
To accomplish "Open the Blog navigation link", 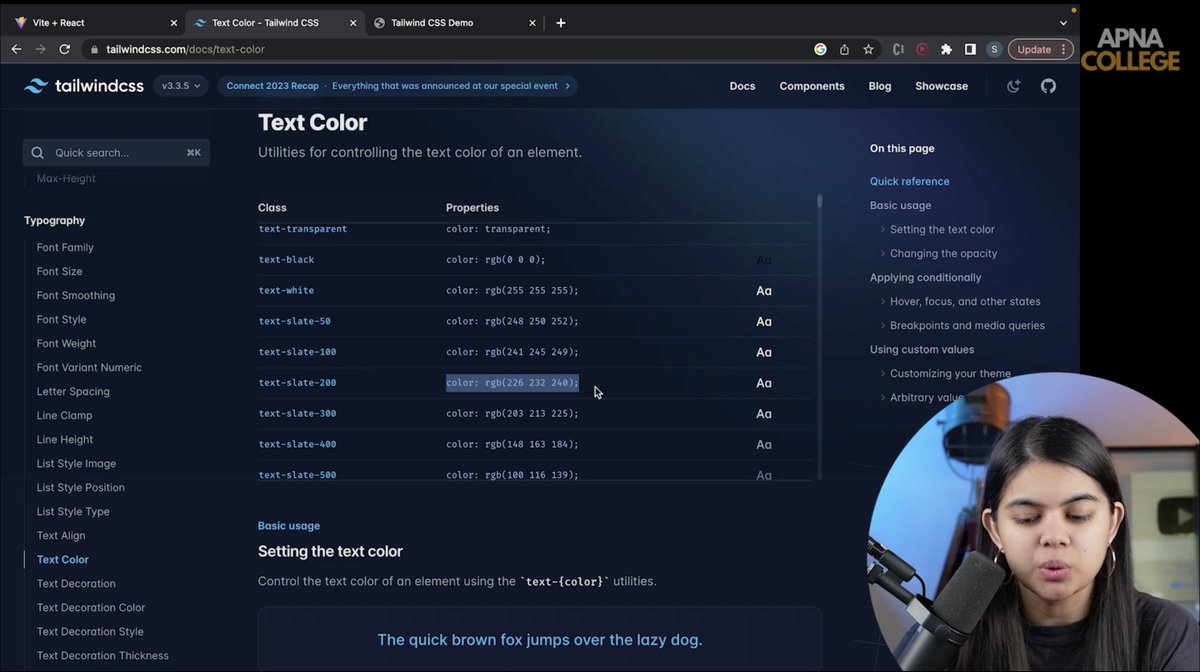I will (880, 86).
